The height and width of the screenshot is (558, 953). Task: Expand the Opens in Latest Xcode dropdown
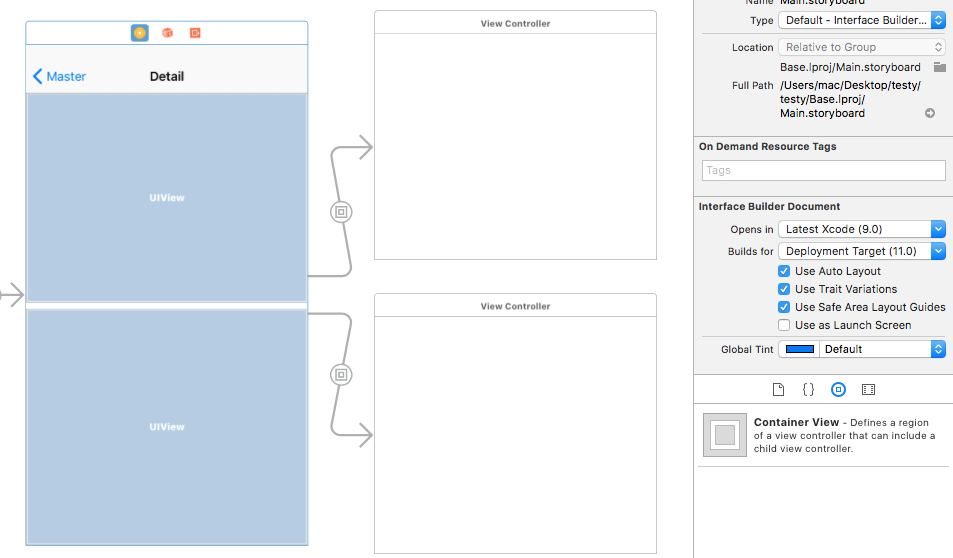coord(862,229)
